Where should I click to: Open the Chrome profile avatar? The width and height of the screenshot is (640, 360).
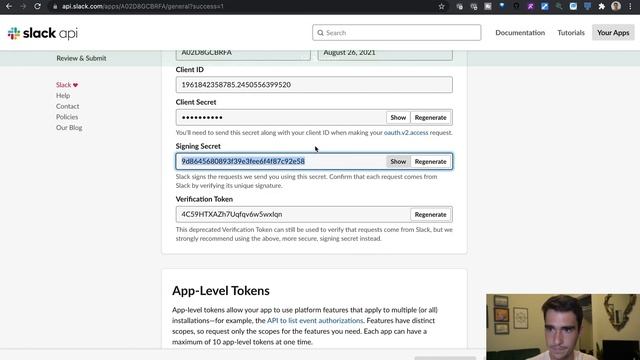click(x=616, y=6)
